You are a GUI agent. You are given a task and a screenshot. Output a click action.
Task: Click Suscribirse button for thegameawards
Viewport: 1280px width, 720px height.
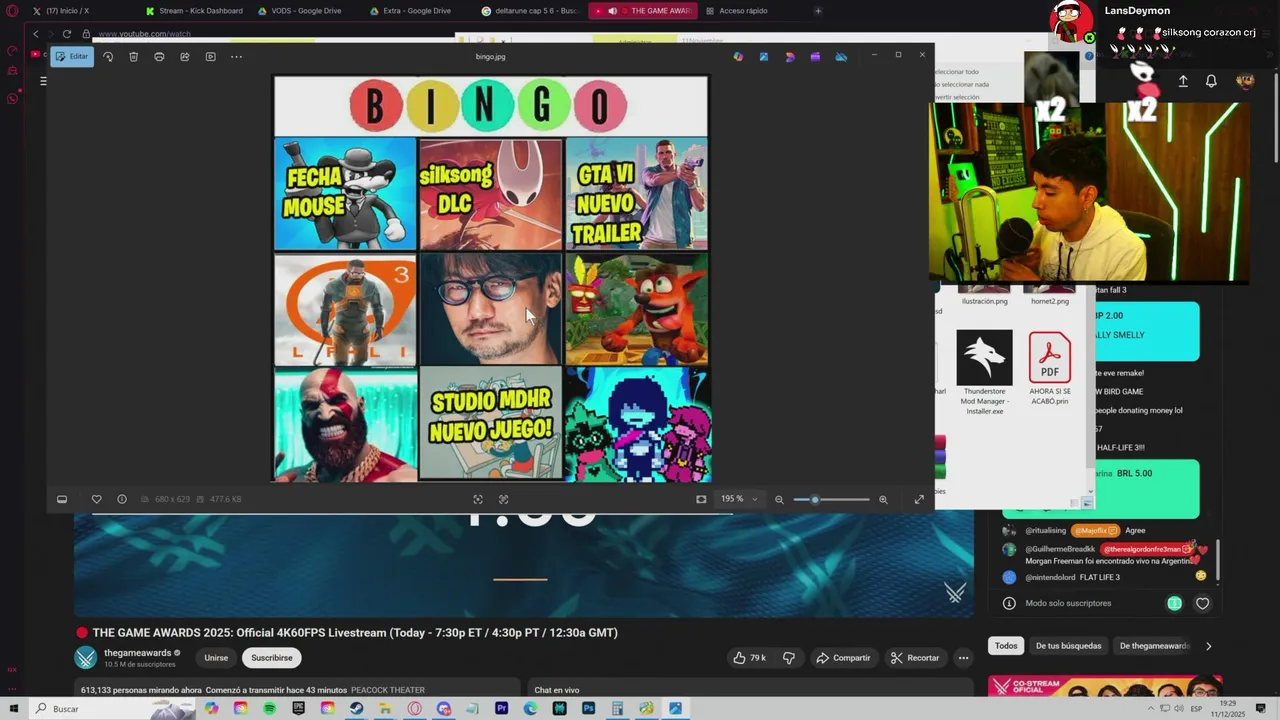(x=272, y=658)
